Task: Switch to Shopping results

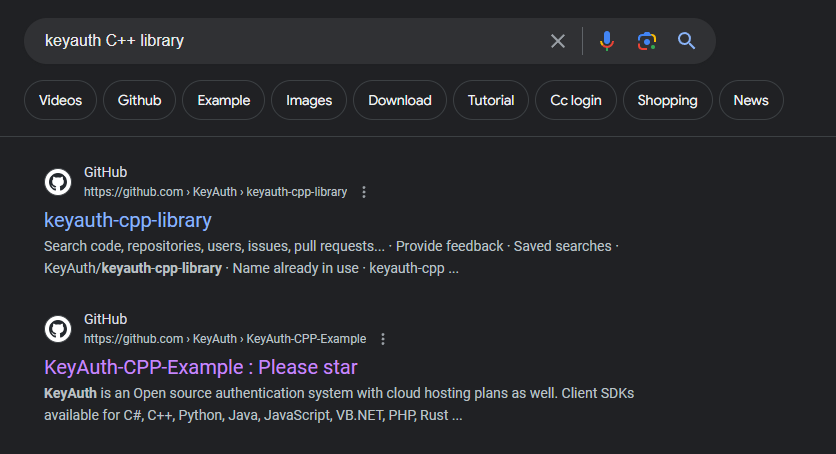Action: (x=668, y=100)
